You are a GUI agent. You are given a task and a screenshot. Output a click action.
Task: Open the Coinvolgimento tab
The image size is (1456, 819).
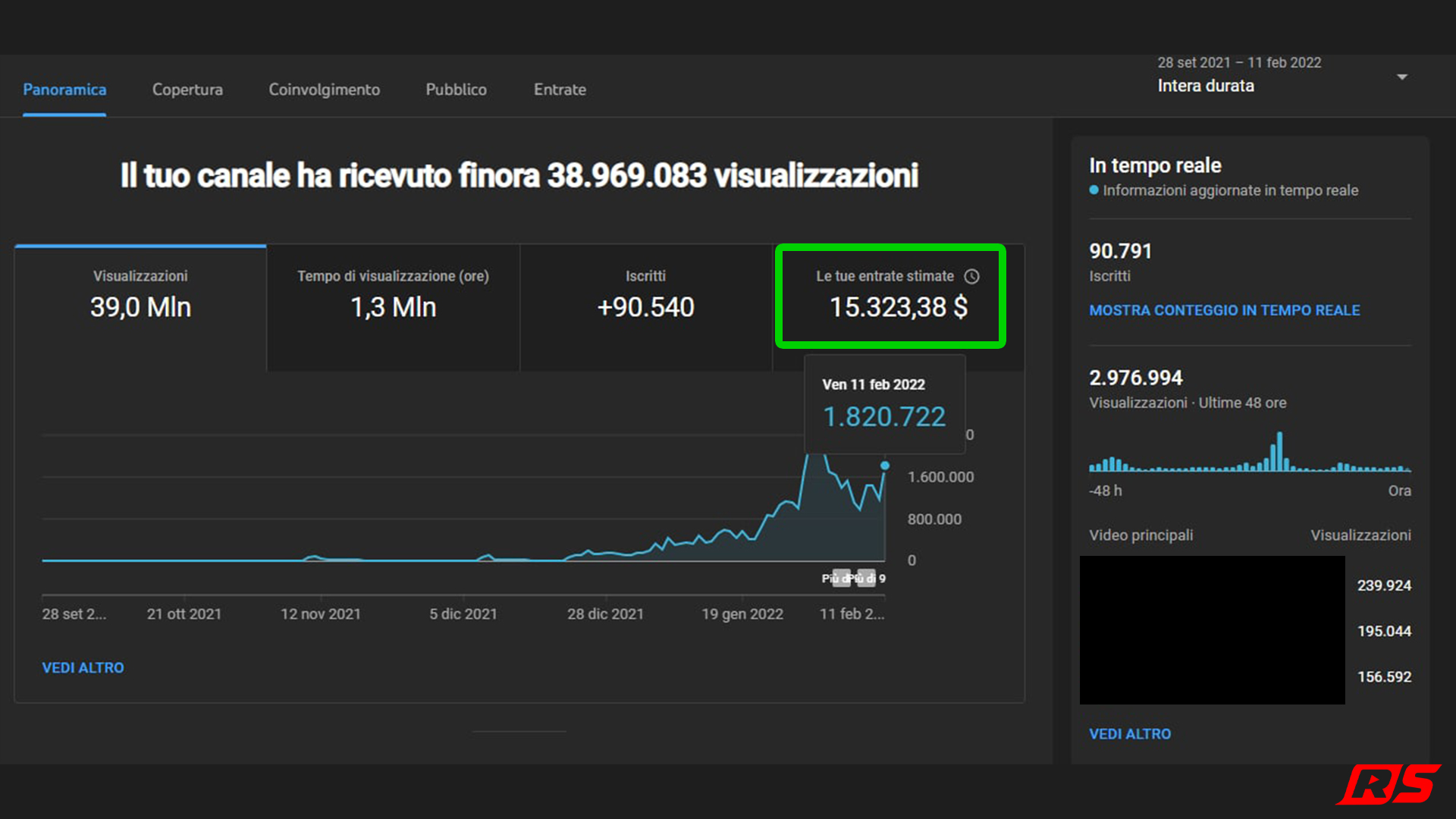(x=324, y=89)
